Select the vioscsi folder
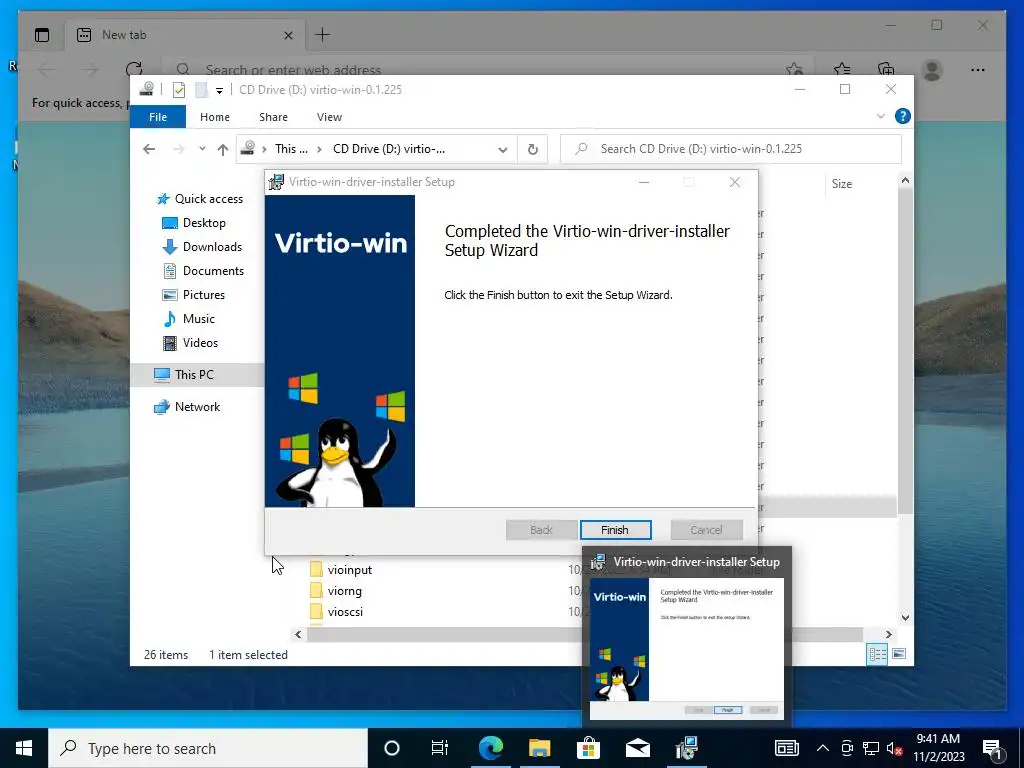1024x768 pixels. click(x=336, y=612)
